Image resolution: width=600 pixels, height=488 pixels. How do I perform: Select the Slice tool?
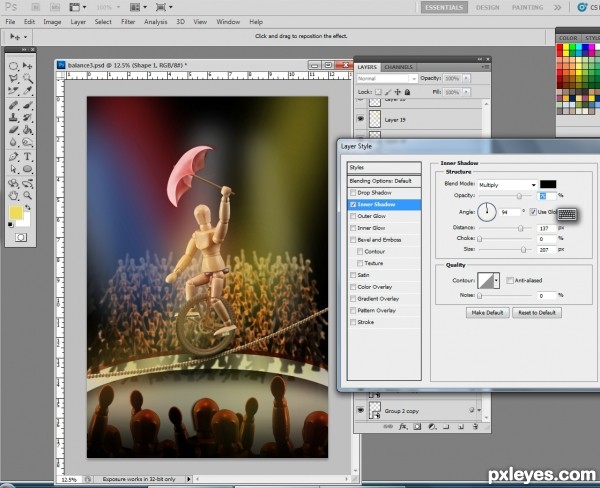[x=13, y=91]
